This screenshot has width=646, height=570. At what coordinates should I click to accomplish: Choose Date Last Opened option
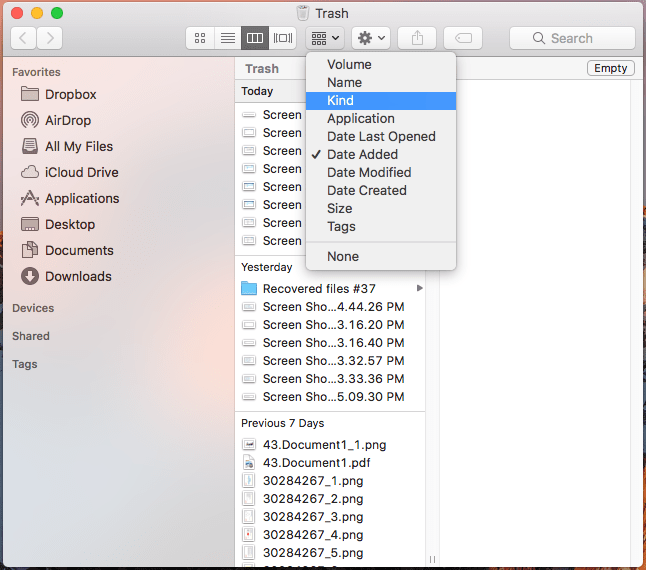point(381,136)
